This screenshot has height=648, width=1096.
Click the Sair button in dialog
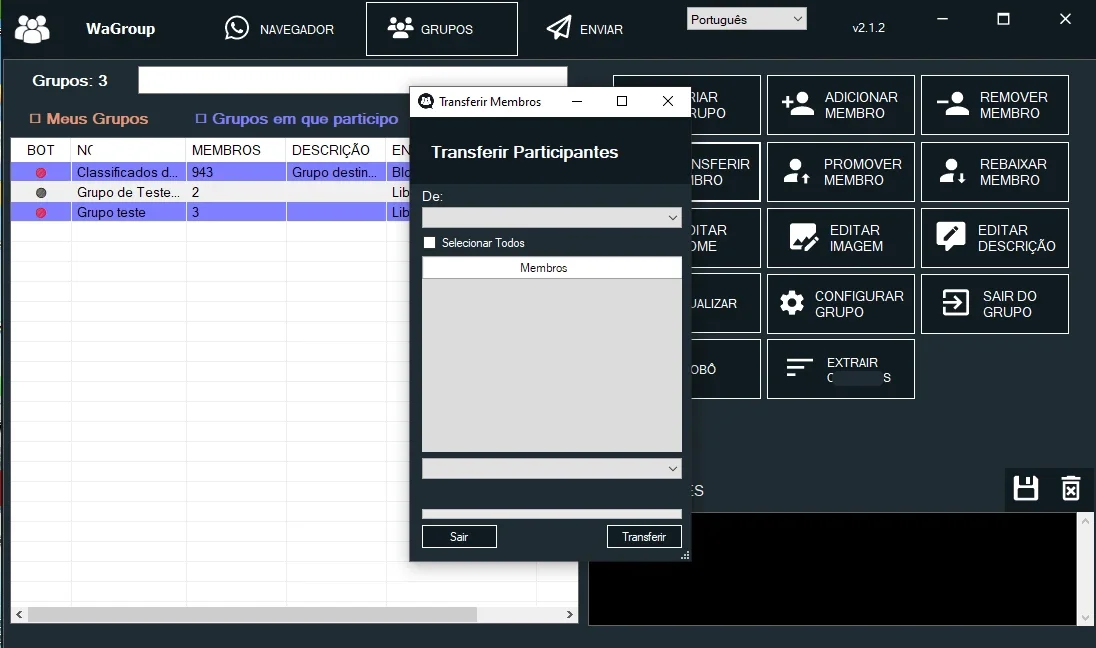[459, 537]
